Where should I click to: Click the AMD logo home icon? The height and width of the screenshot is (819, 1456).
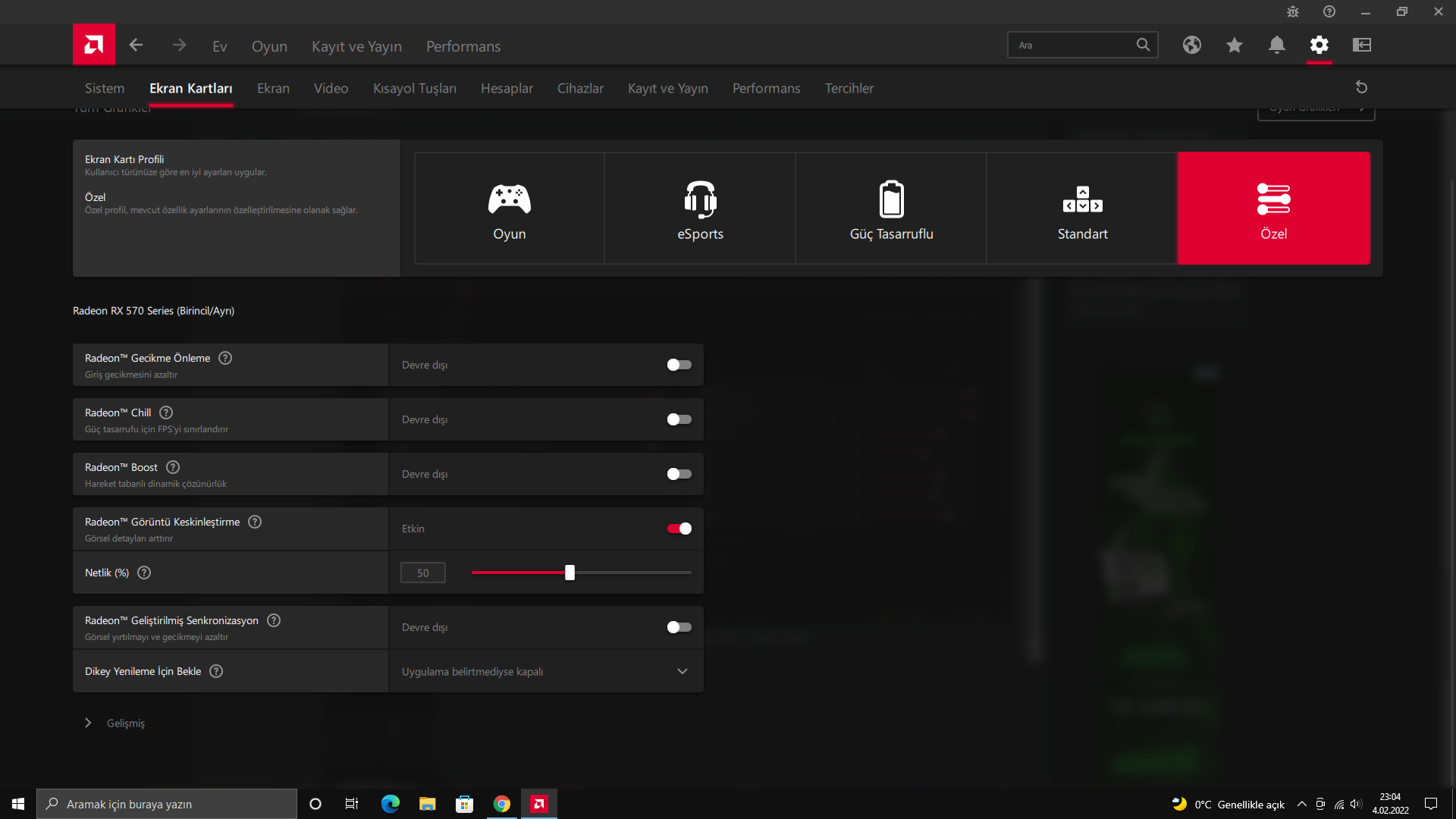94,45
